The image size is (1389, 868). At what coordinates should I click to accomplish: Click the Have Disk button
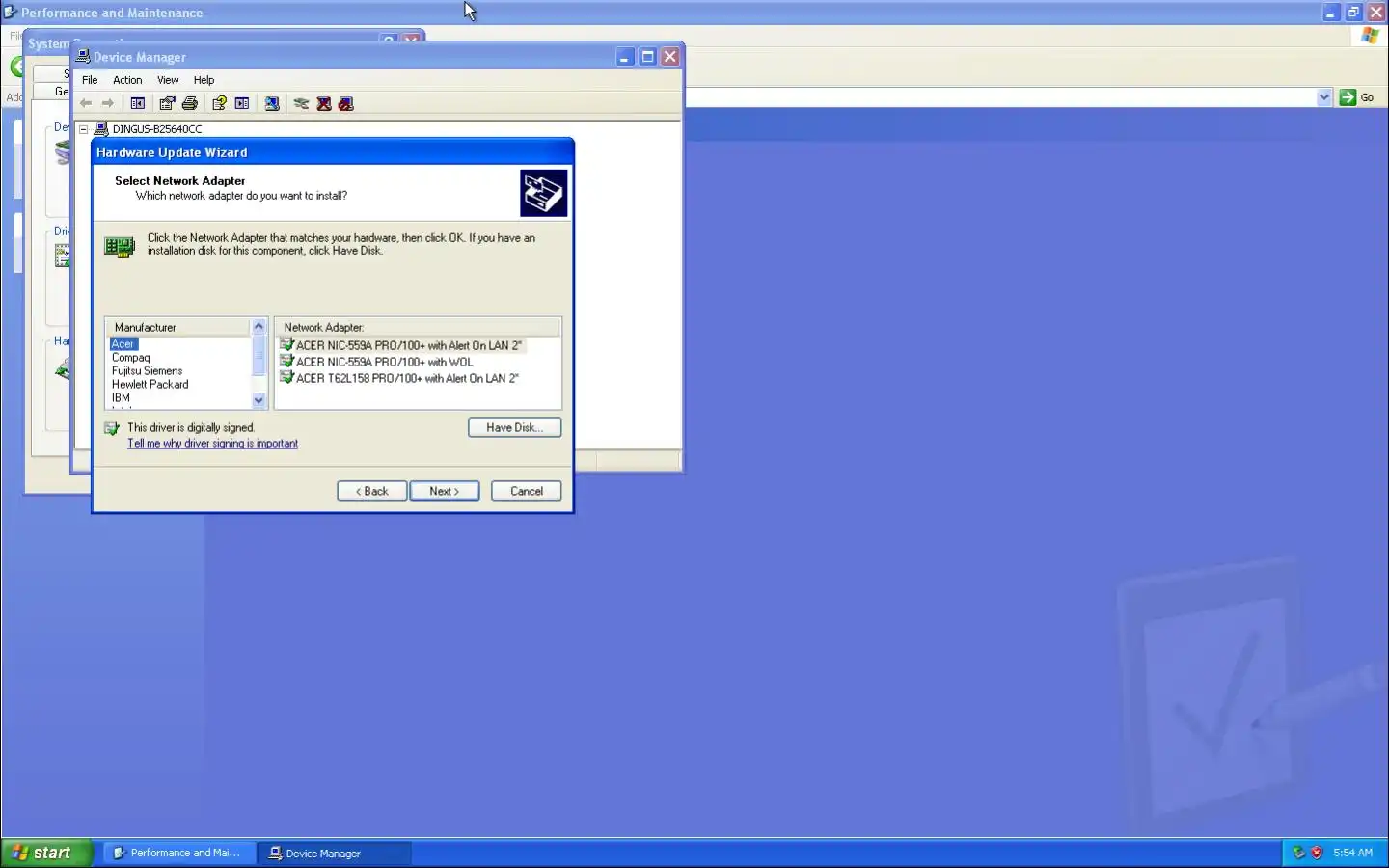(x=514, y=427)
